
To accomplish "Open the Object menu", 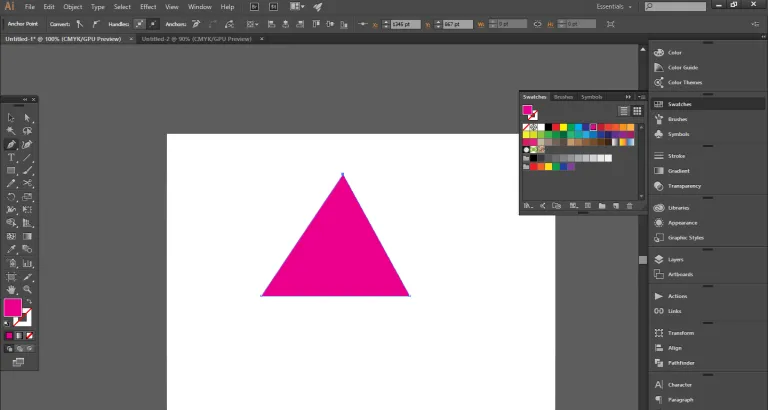I will (72, 7).
